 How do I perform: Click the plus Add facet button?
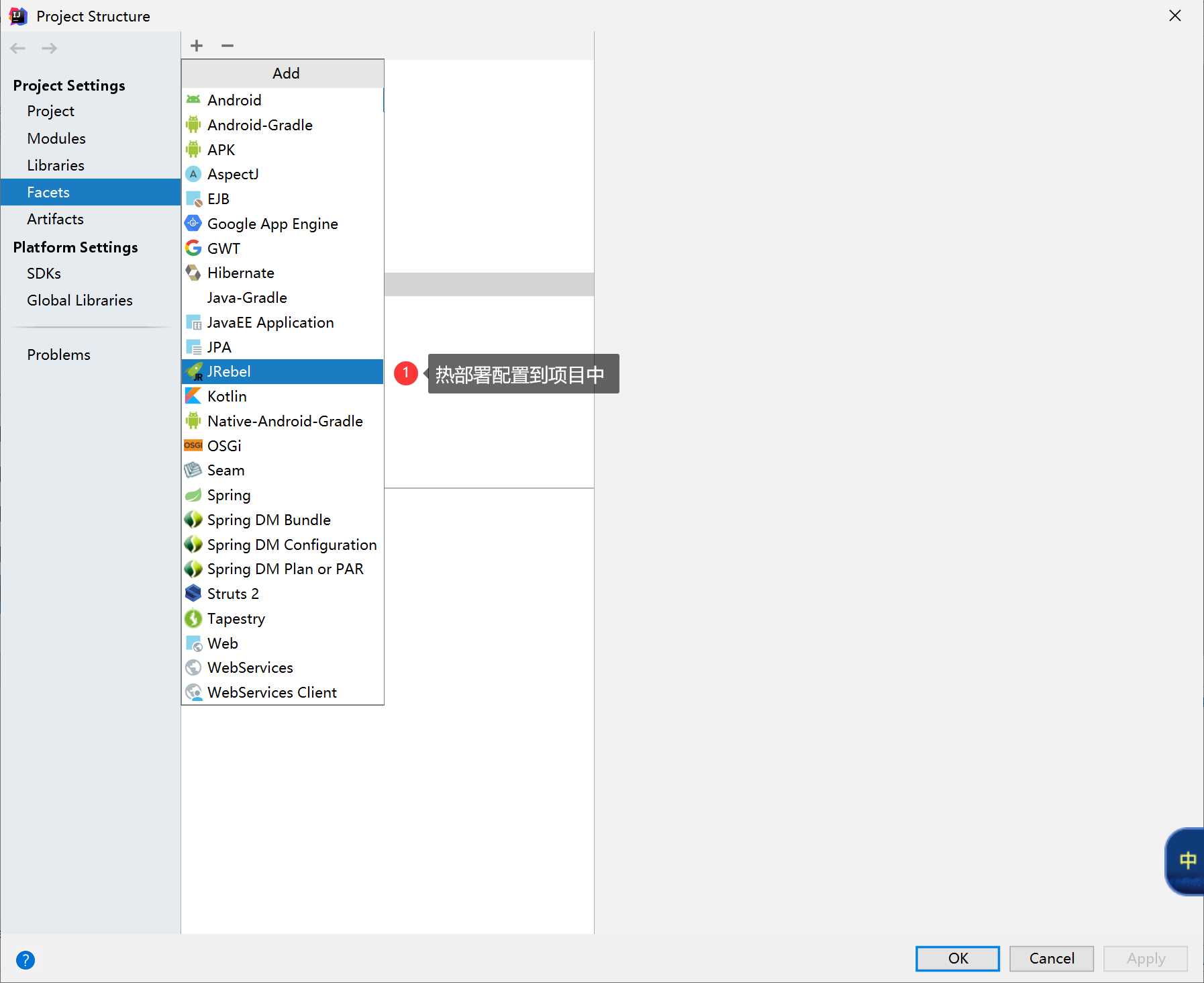197,46
